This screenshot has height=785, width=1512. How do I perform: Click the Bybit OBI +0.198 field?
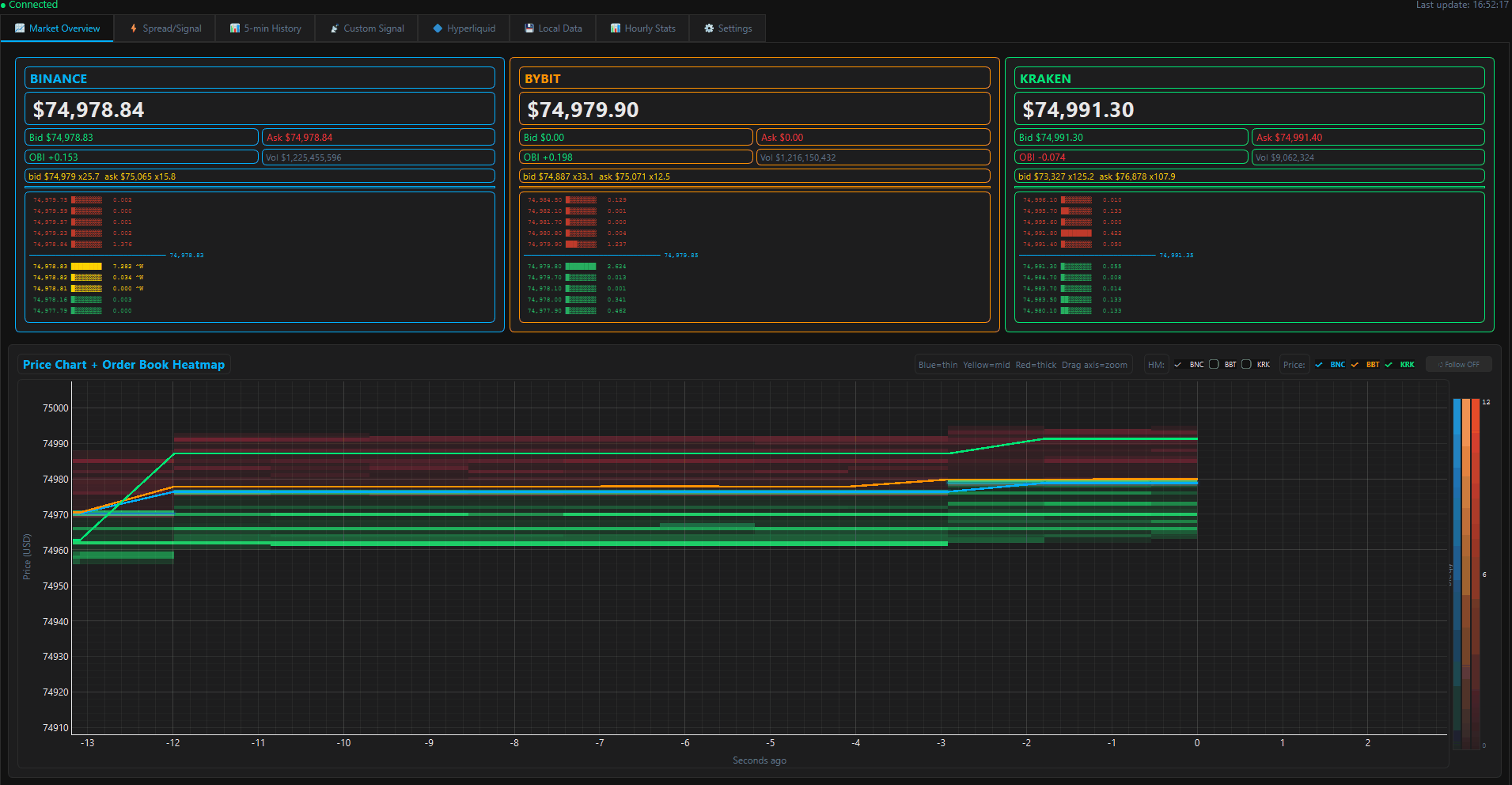click(635, 157)
